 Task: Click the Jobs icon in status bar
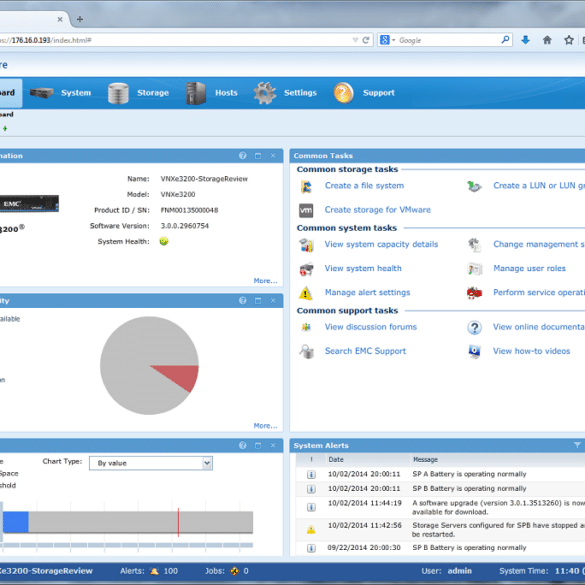pos(234,571)
